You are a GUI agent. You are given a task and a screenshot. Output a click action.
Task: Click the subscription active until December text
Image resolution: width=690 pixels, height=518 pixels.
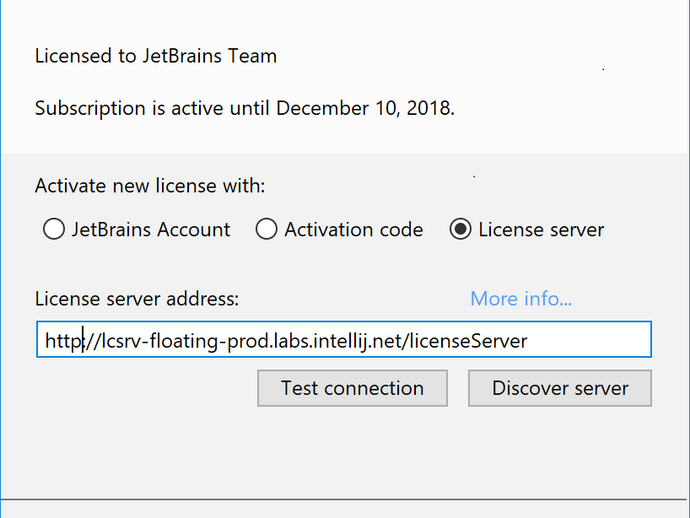coord(245,108)
